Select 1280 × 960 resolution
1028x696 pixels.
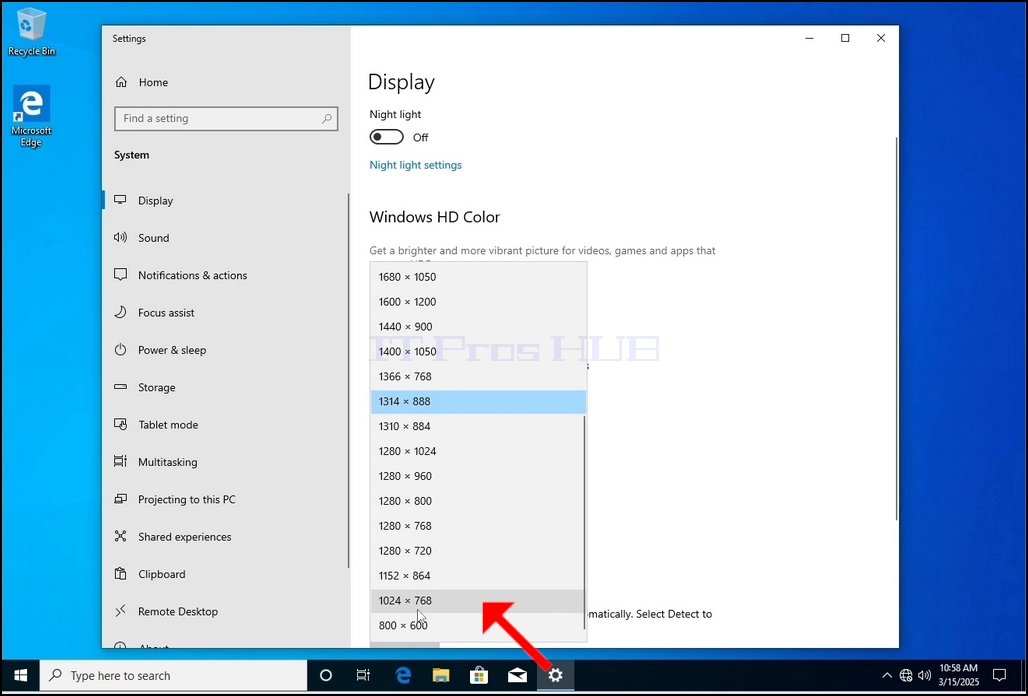[x=478, y=476]
